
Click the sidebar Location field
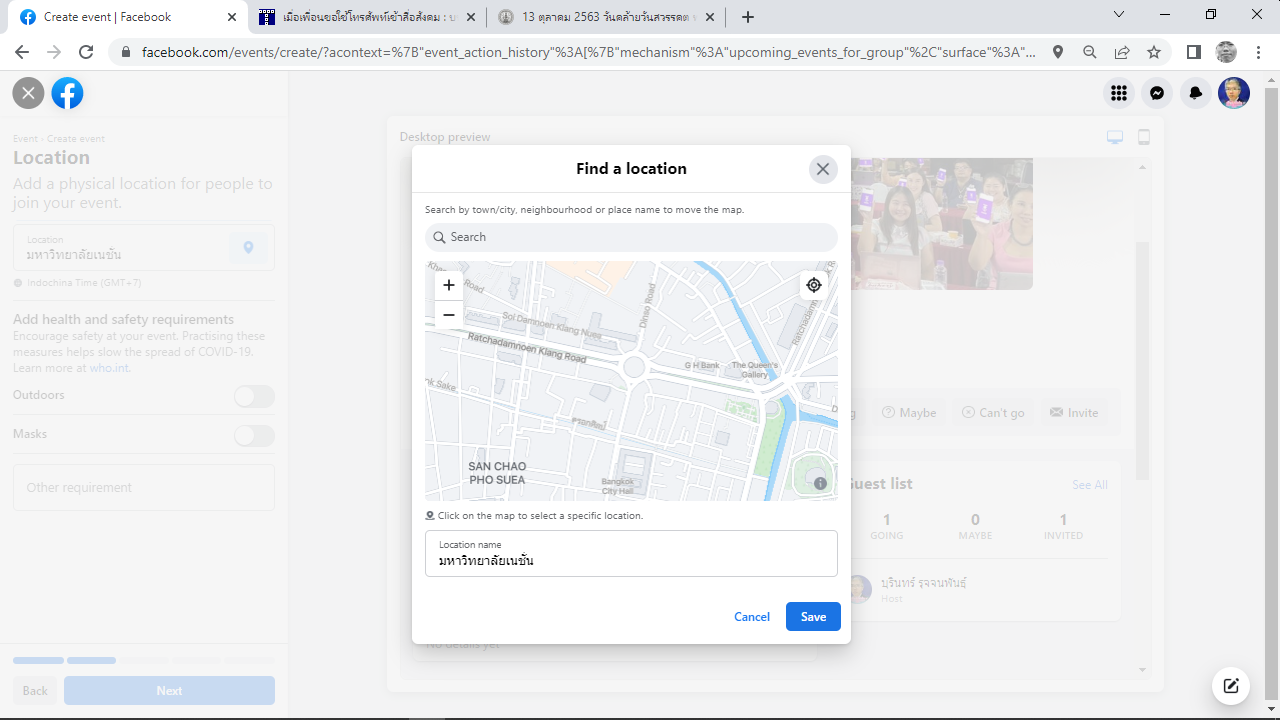[x=144, y=248]
